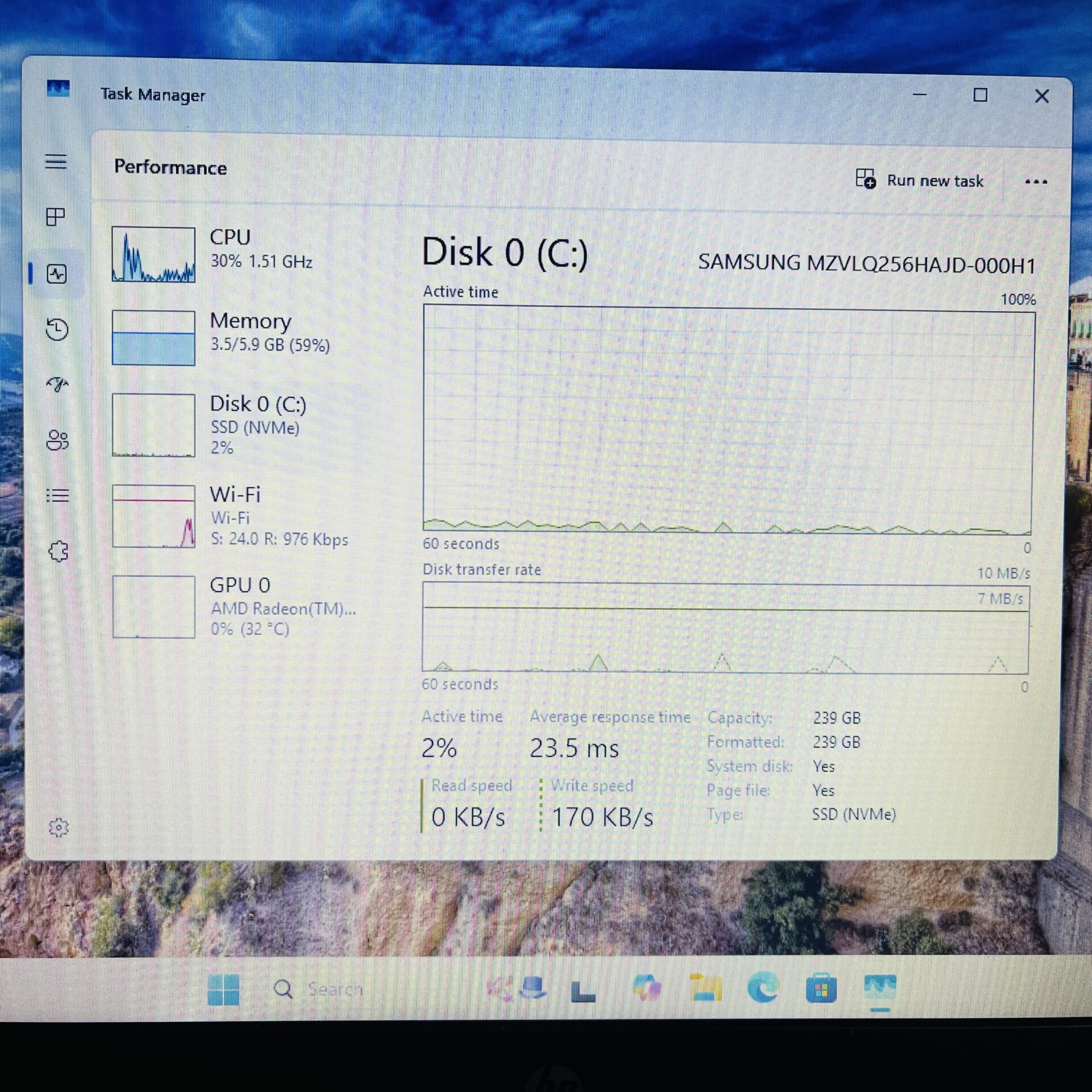The height and width of the screenshot is (1092, 1092).
Task: Open the Processes view in the sidebar
Action: (57, 218)
